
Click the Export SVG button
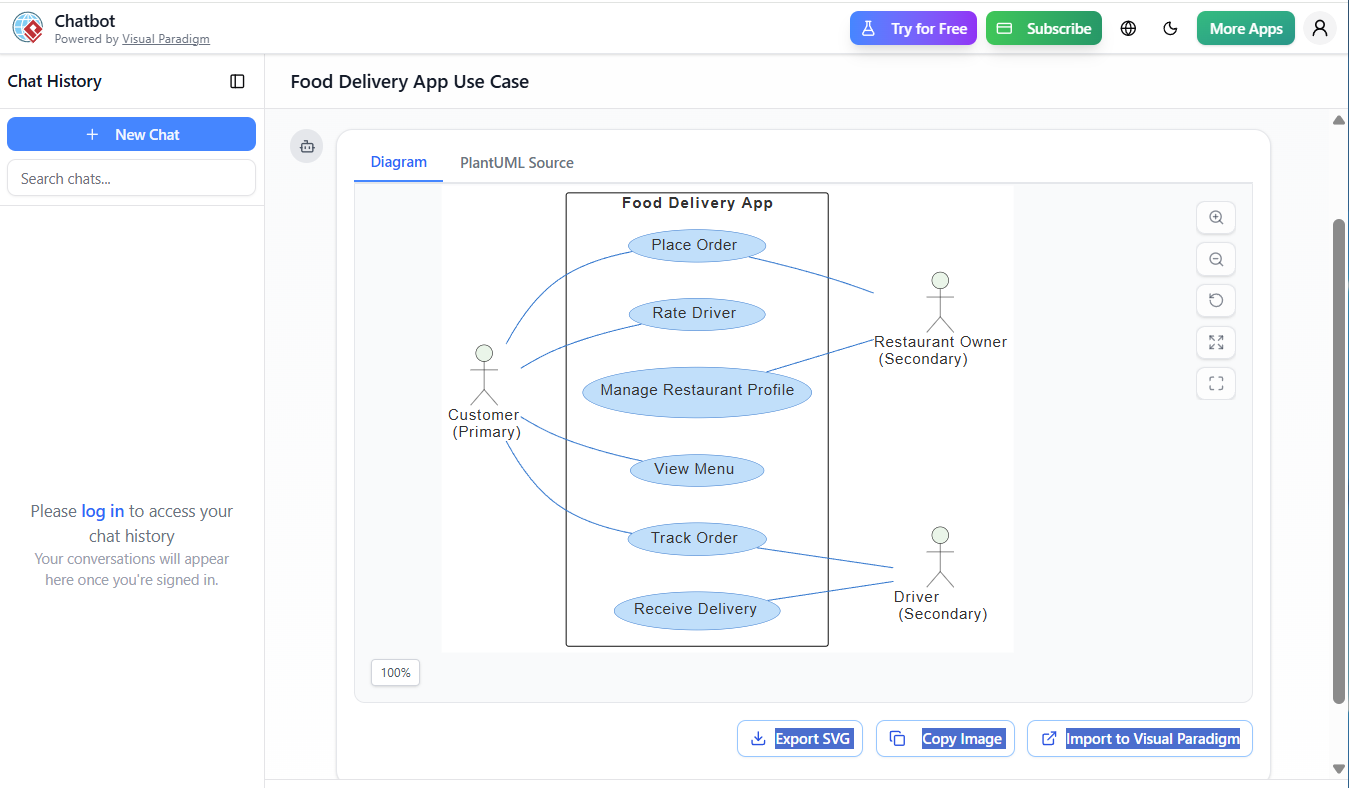799,738
